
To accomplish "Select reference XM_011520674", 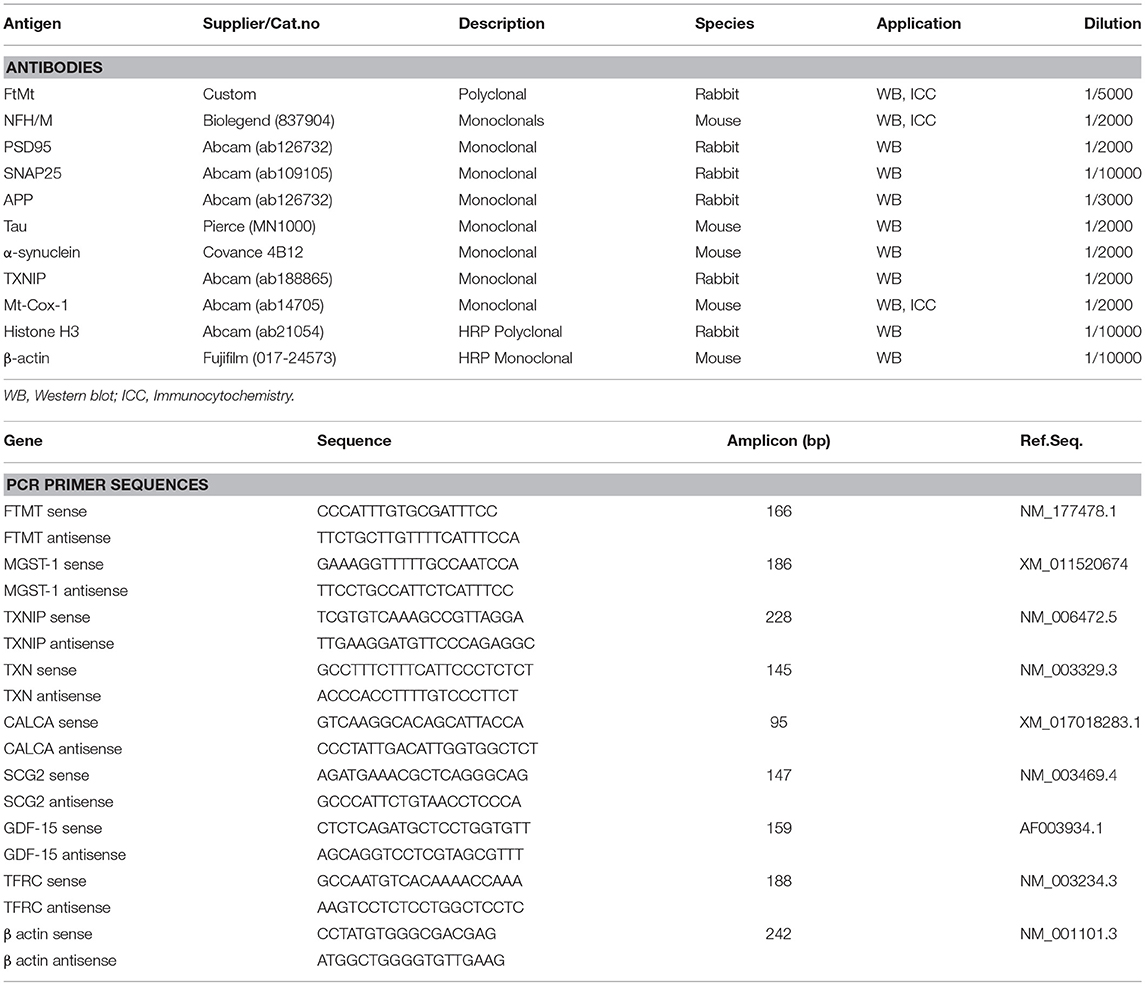I will point(1073,564).
